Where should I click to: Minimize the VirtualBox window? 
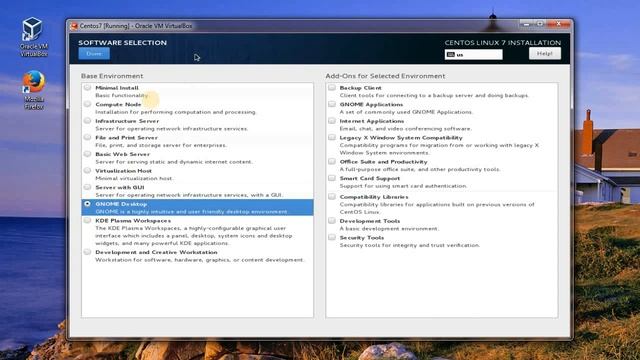tap(527, 24)
